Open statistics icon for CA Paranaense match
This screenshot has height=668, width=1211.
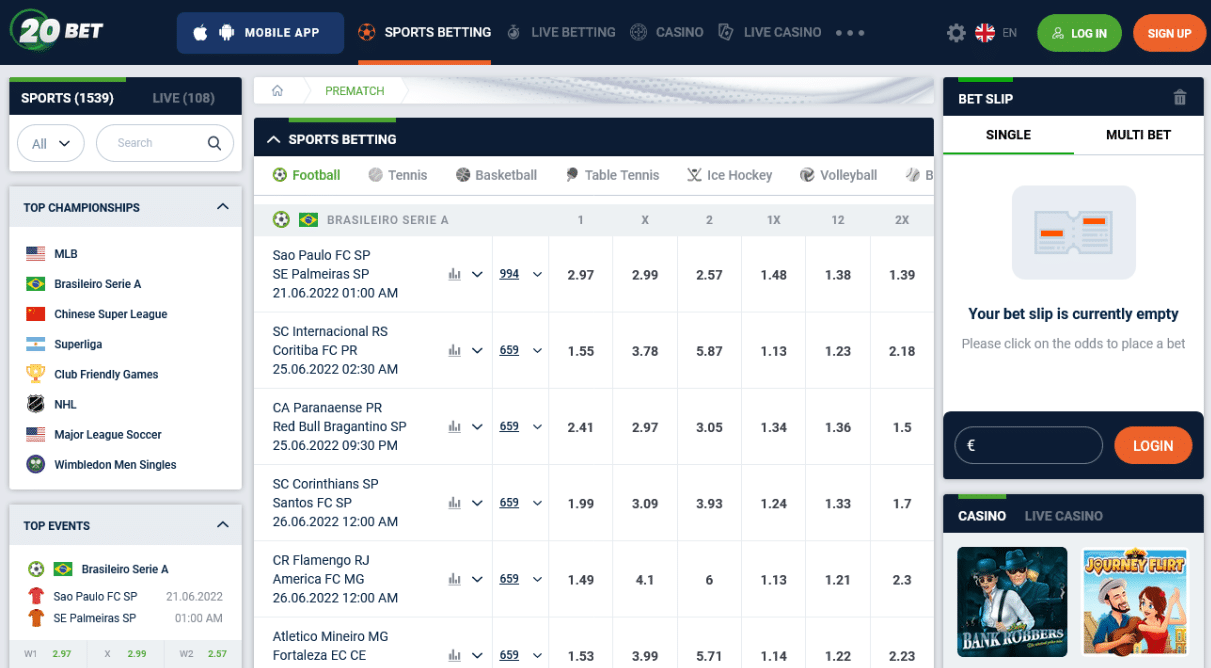455,427
